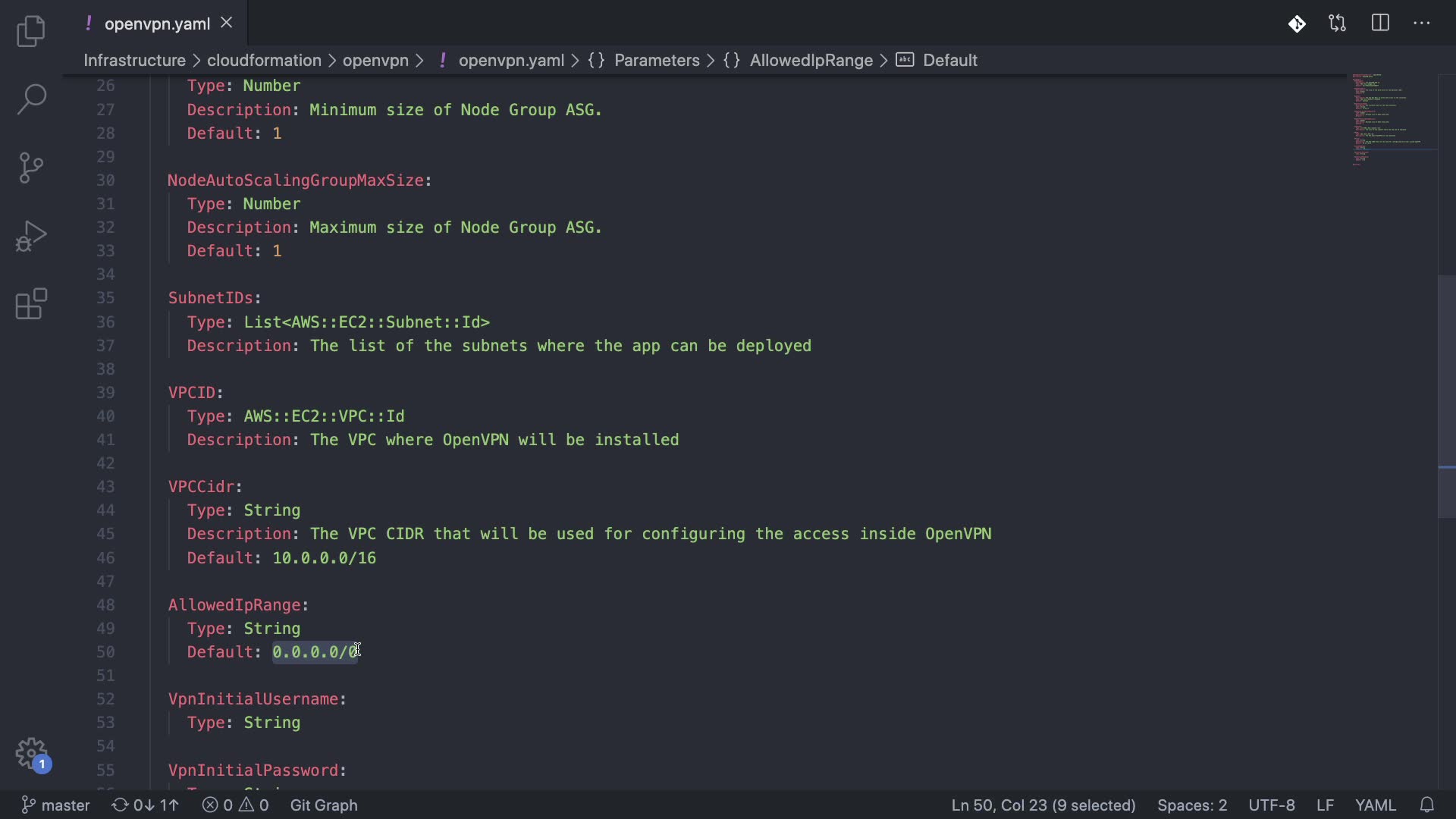Click the git navigation diamond icon

pos(1297,24)
